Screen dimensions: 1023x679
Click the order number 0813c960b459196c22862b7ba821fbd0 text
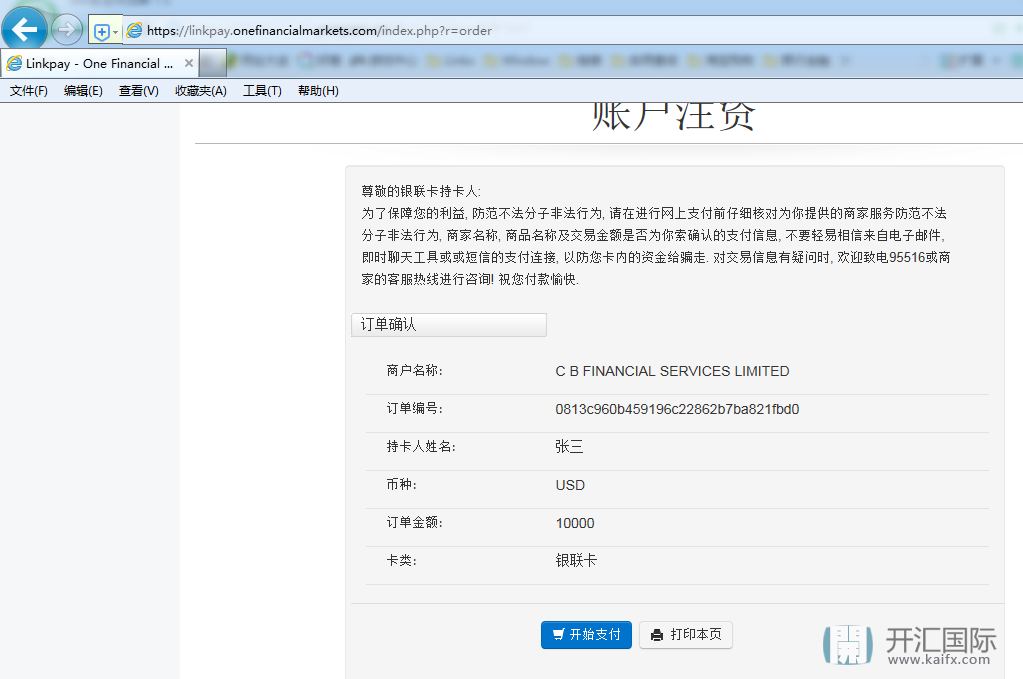pyautogui.click(x=677, y=409)
